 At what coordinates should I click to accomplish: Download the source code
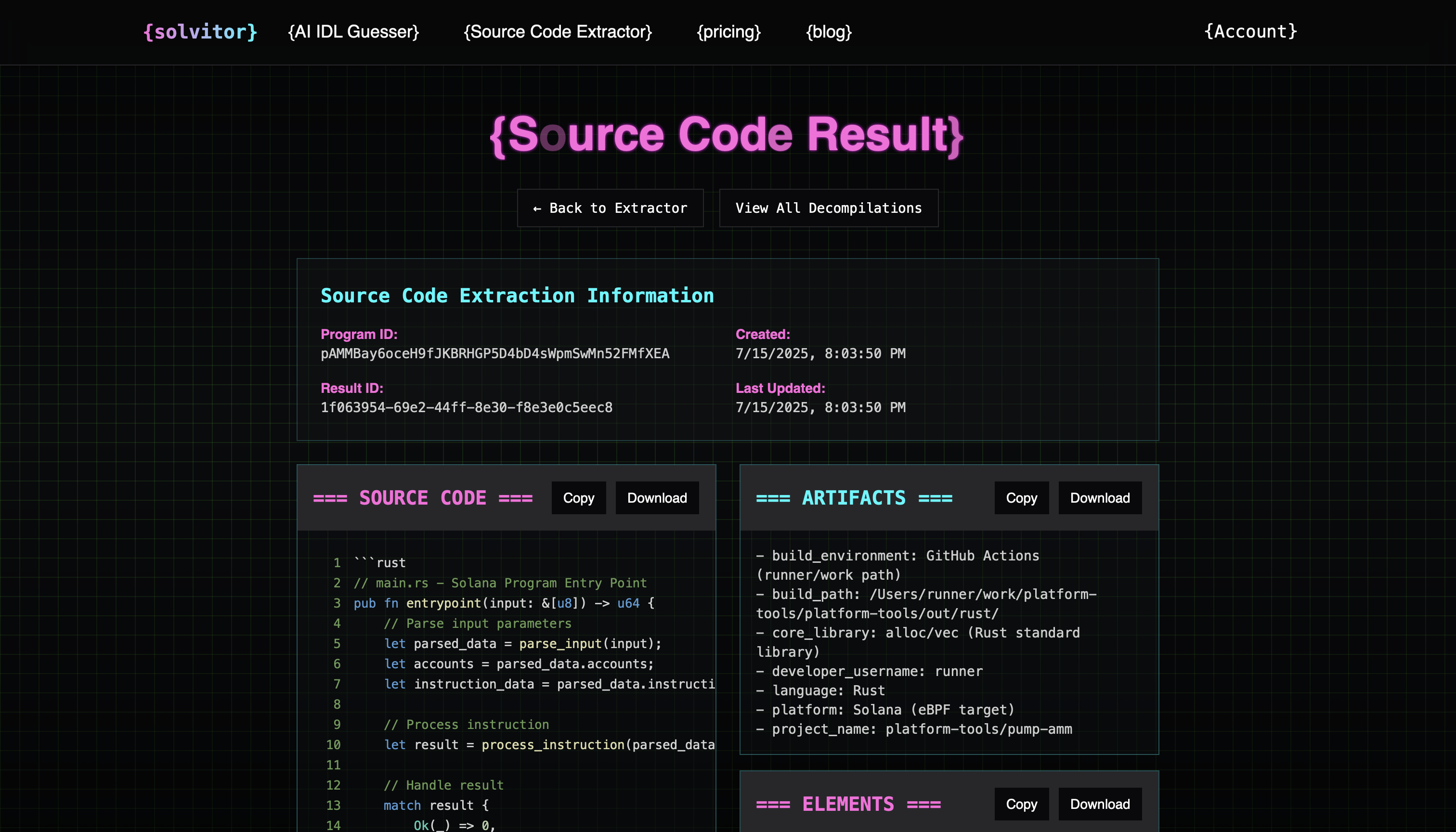[x=657, y=498]
